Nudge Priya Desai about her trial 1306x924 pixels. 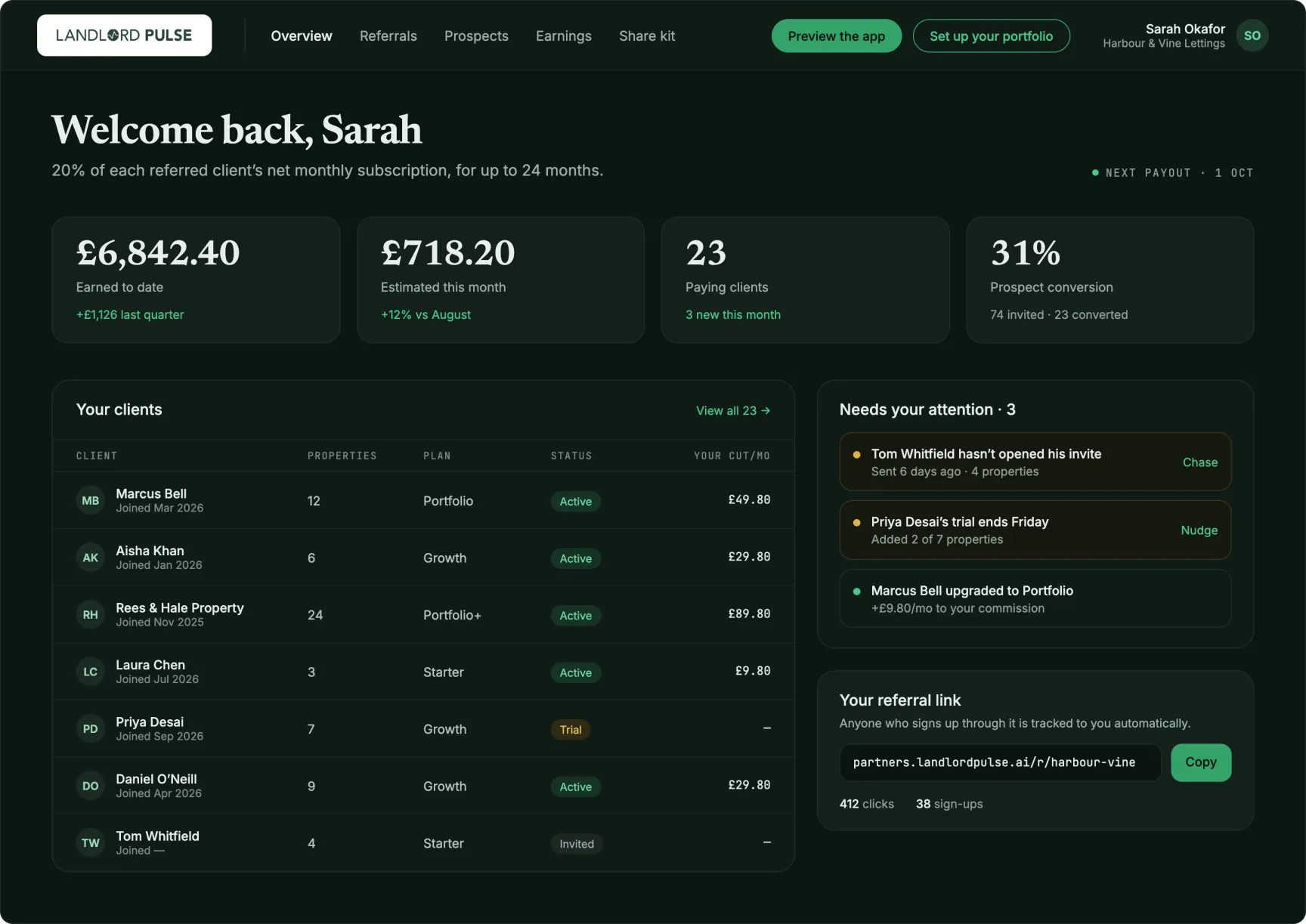[x=1199, y=530]
